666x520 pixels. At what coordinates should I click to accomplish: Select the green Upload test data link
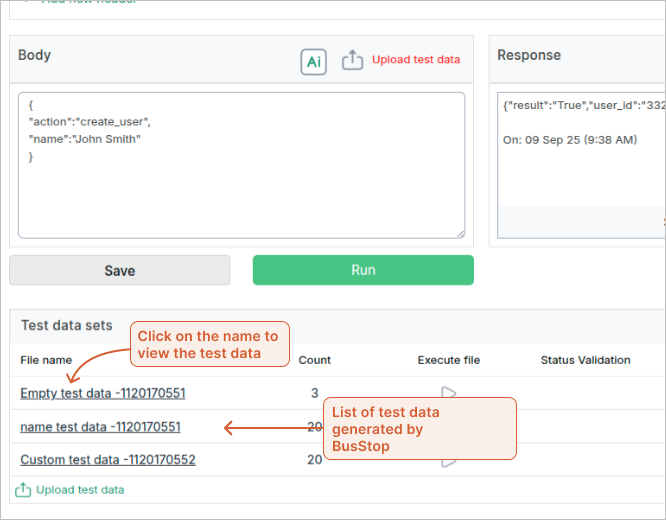tap(80, 490)
